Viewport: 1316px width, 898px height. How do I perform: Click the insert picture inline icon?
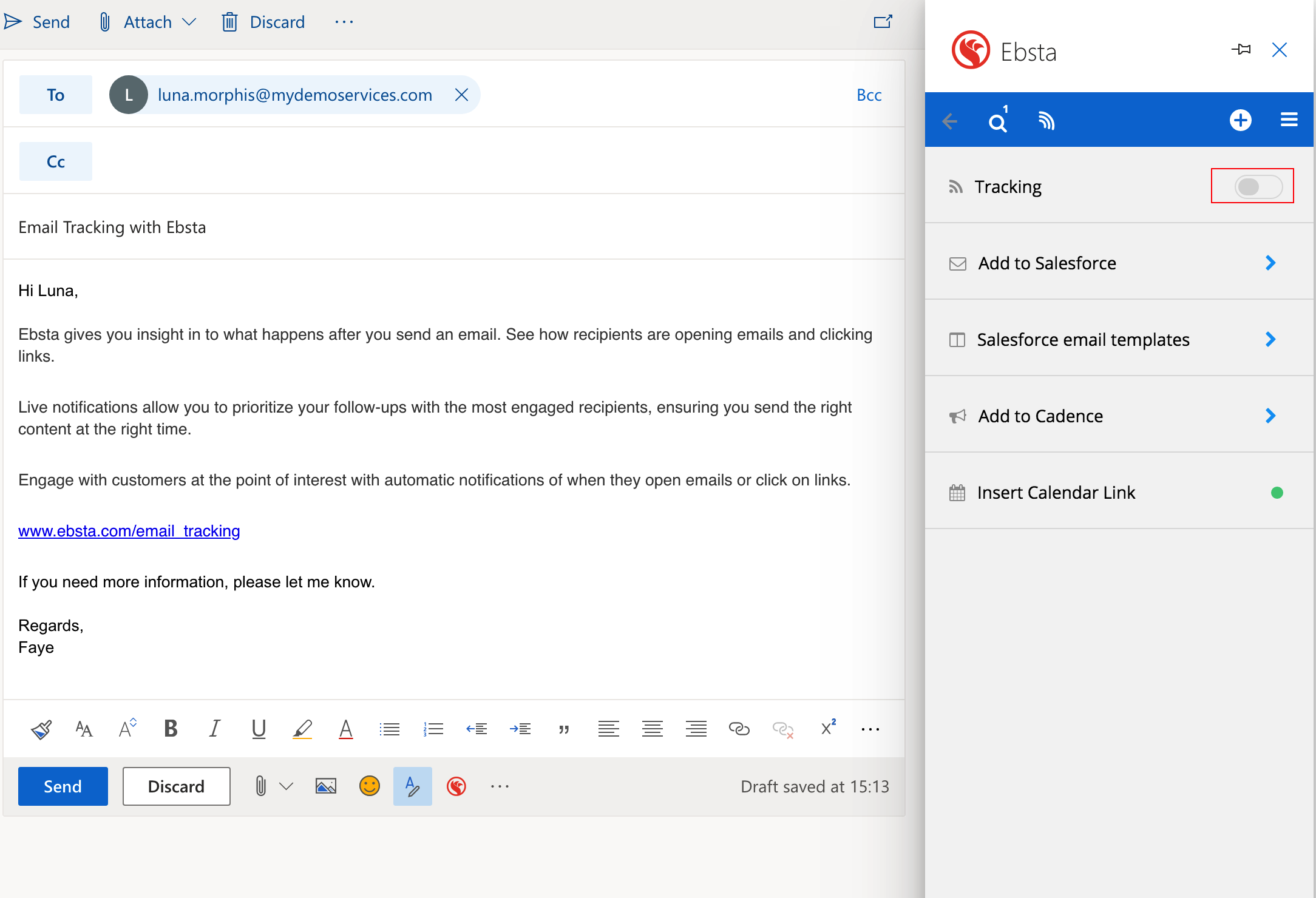[x=325, y=786]
